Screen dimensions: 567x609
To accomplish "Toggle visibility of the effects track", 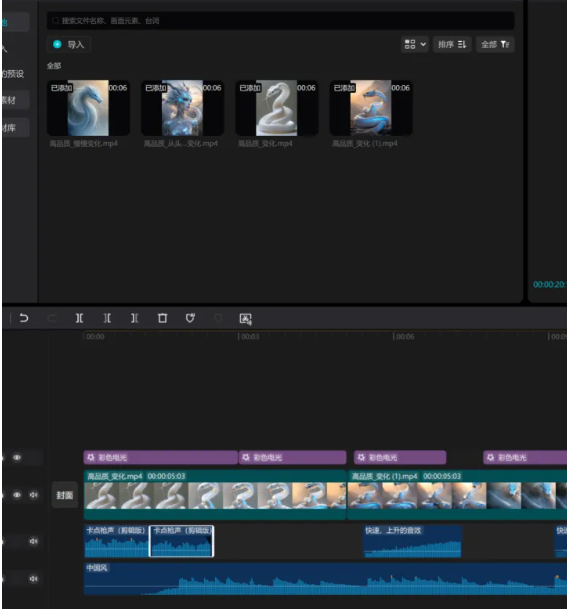I will [17, 457].
